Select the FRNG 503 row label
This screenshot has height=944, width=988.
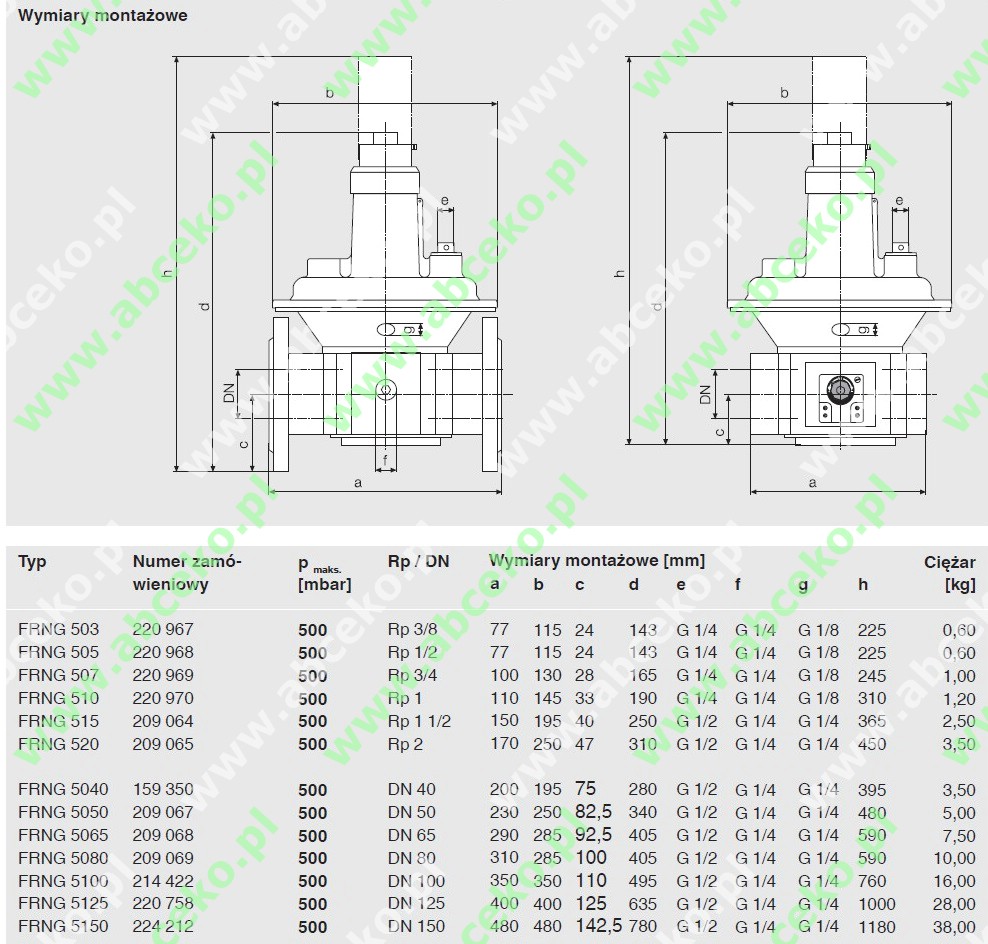click(59, 629)
